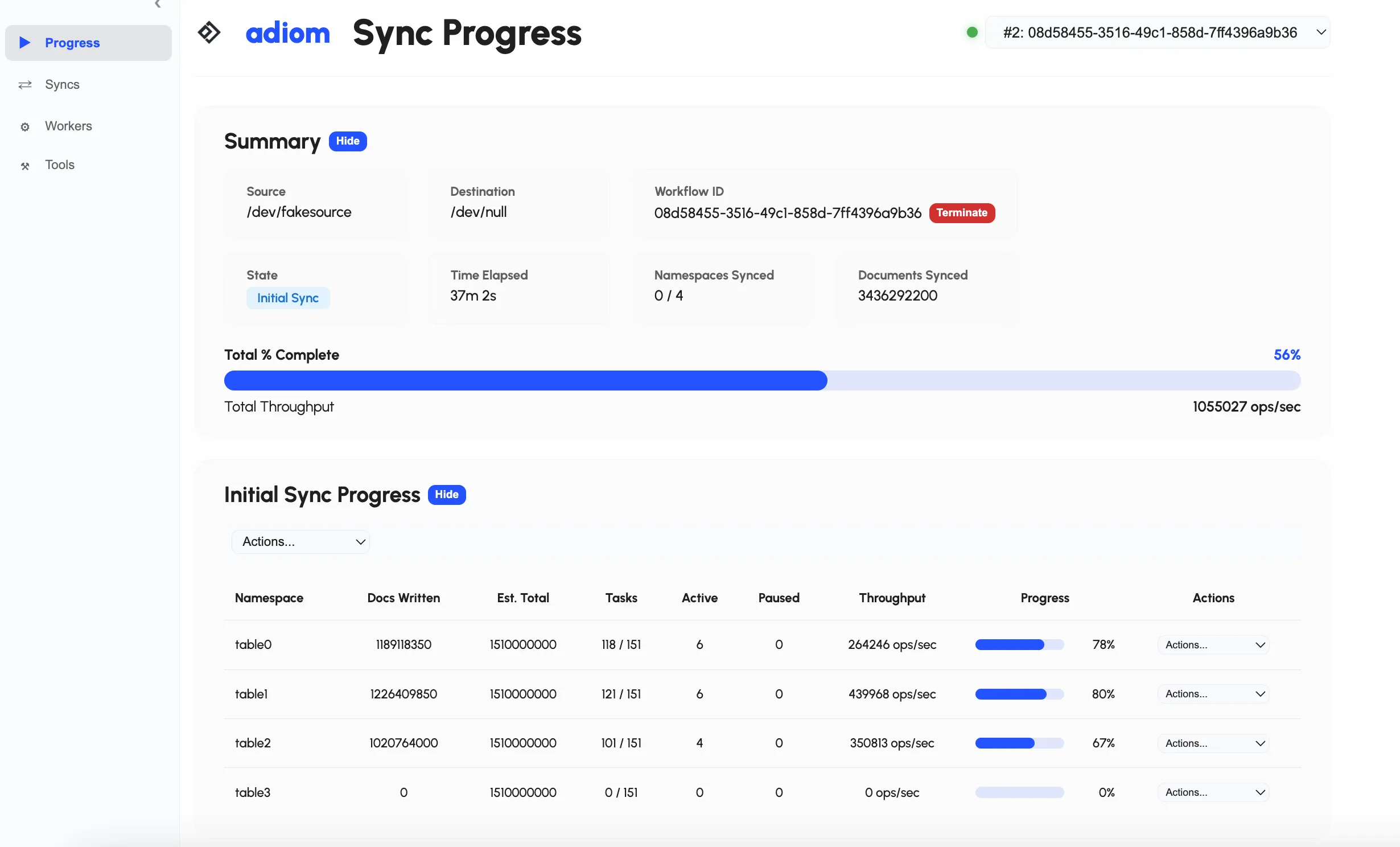Click the Initial Sync state badge

[x=288, y=298]
